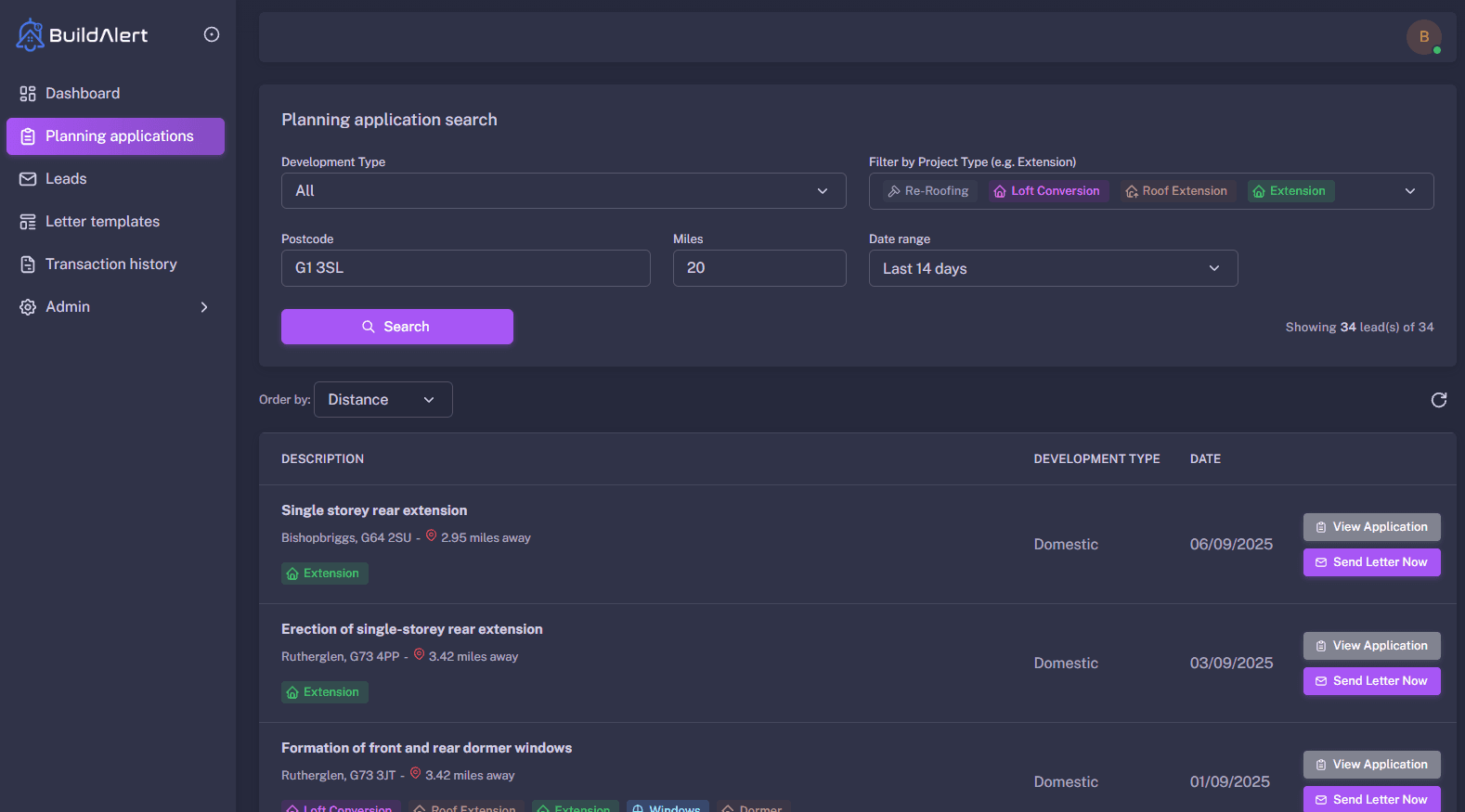Click the Letter templates icon
1465x812 pixels.
click(x=28, y=222)
